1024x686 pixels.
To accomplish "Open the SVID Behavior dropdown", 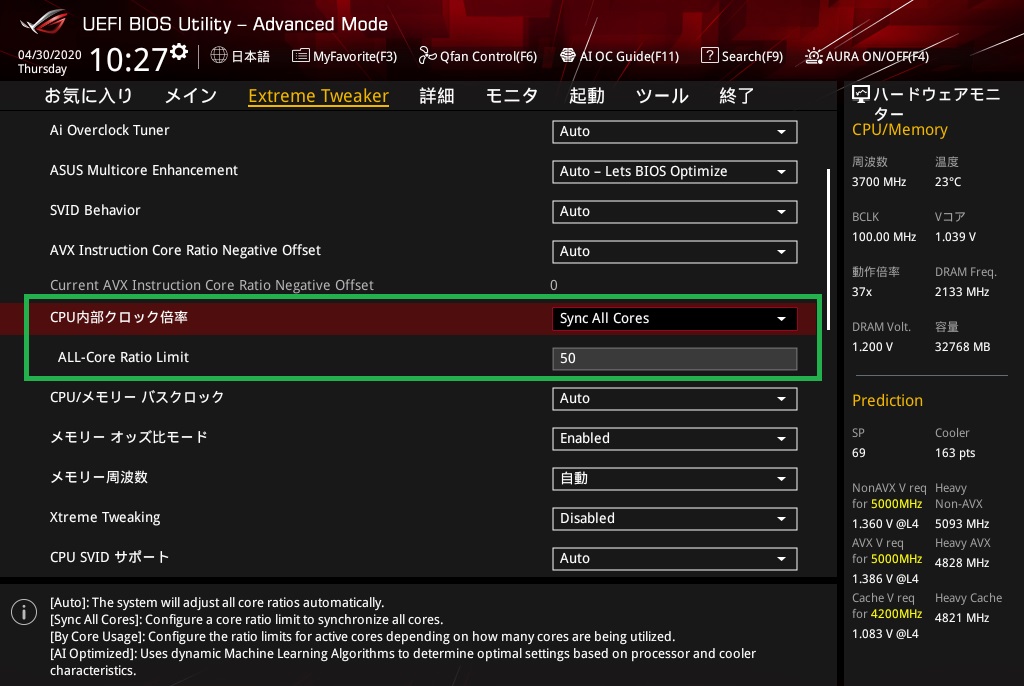I will [674, 212].
